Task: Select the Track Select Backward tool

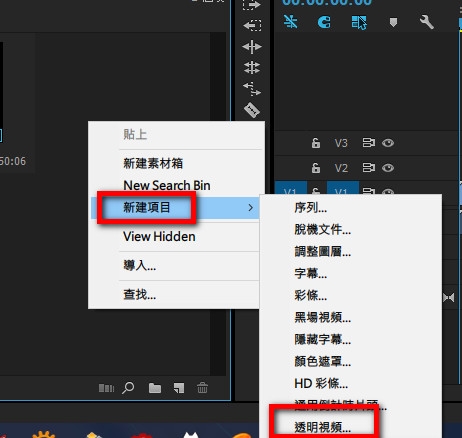Action: [x=252, y=25]
